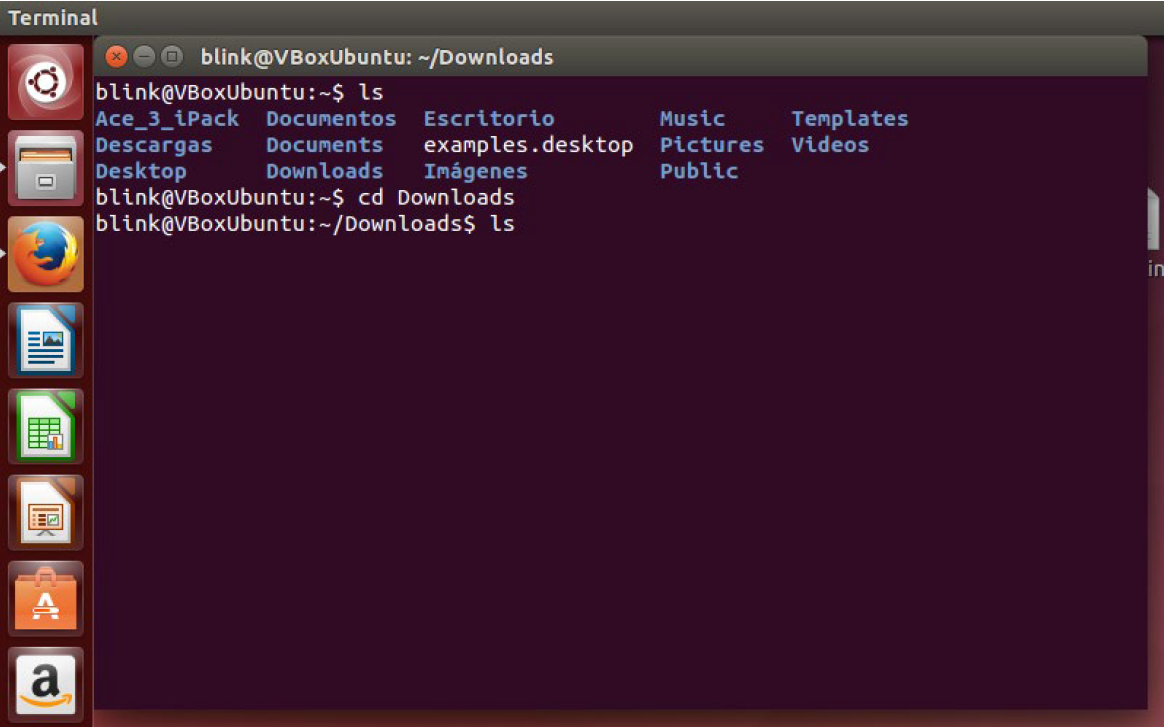Screen dimensions: 1164x727
Task: Click the Public directory entry
Action: click(x=698, y=171)
